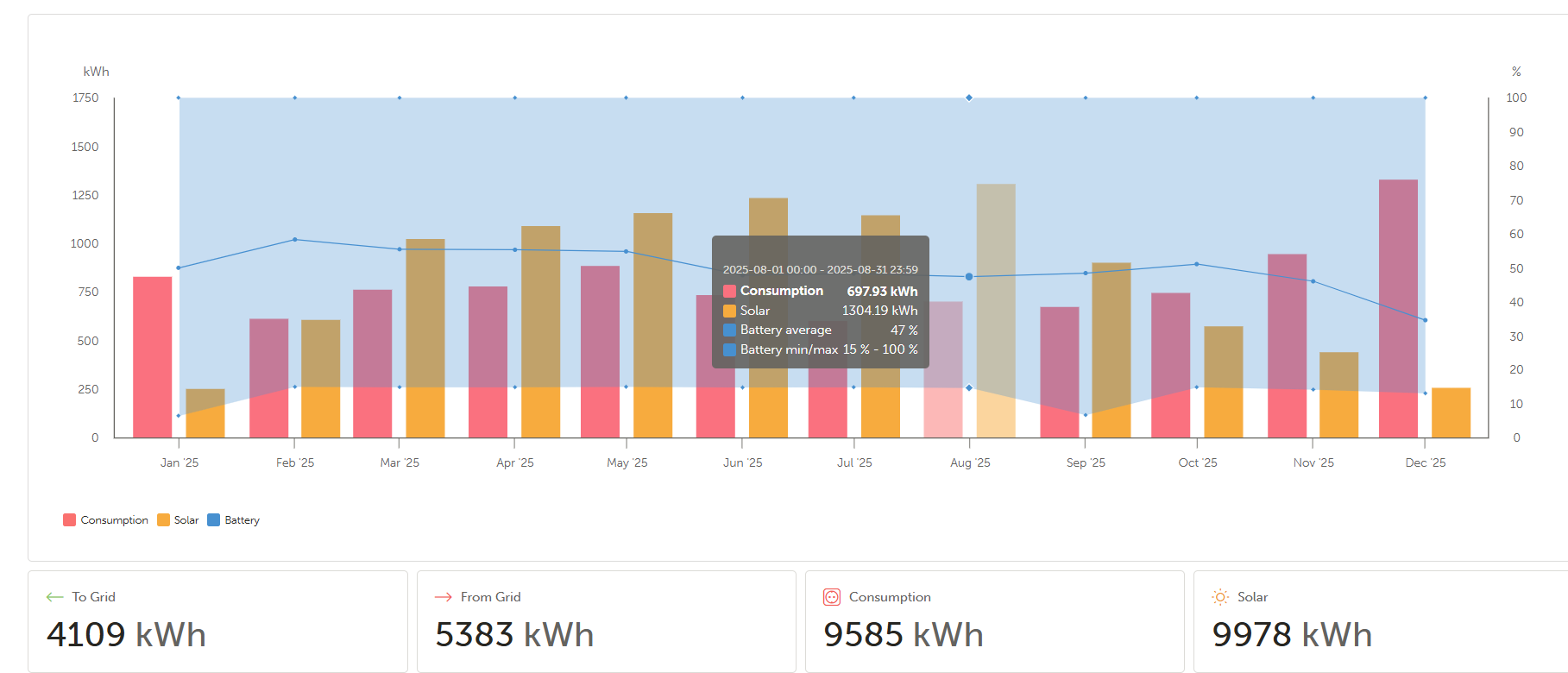Viewport: 1568px width, 673px height.
Task: Toggle Battery series via legend label
Action: (x=242, y=520)
